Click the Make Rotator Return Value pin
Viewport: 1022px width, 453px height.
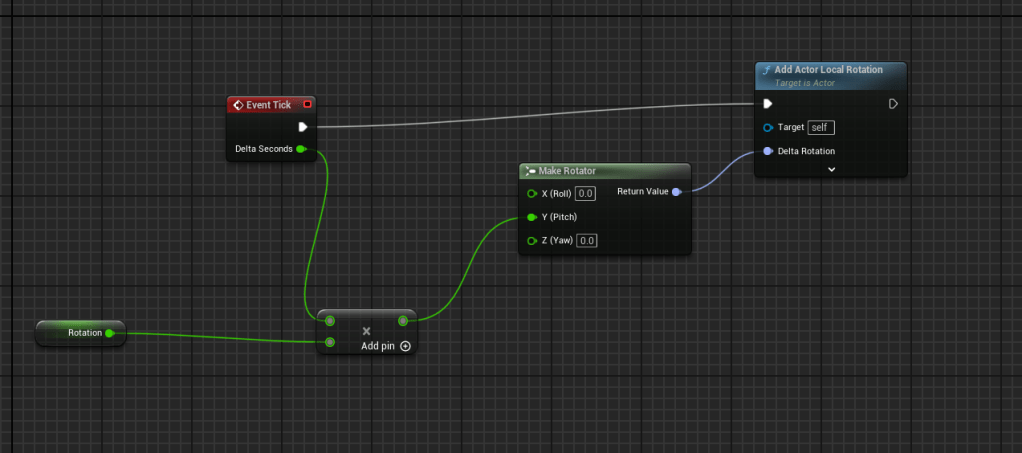(677, 192)
